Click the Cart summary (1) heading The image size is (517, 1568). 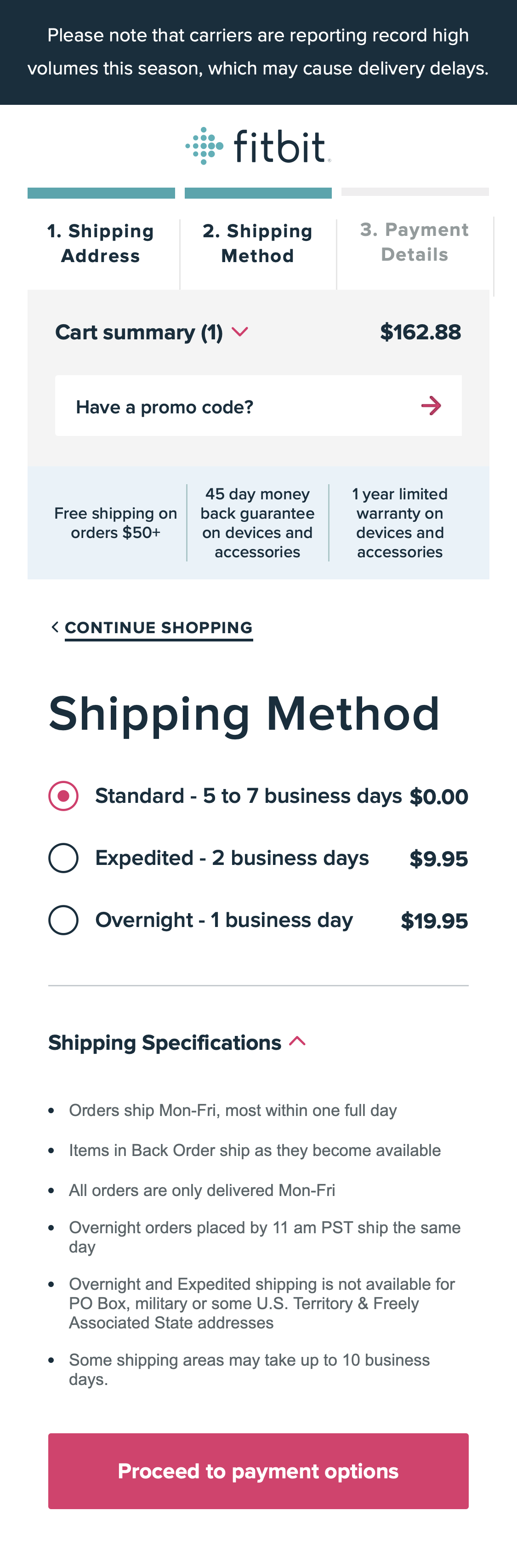click(x=139, y=332)
